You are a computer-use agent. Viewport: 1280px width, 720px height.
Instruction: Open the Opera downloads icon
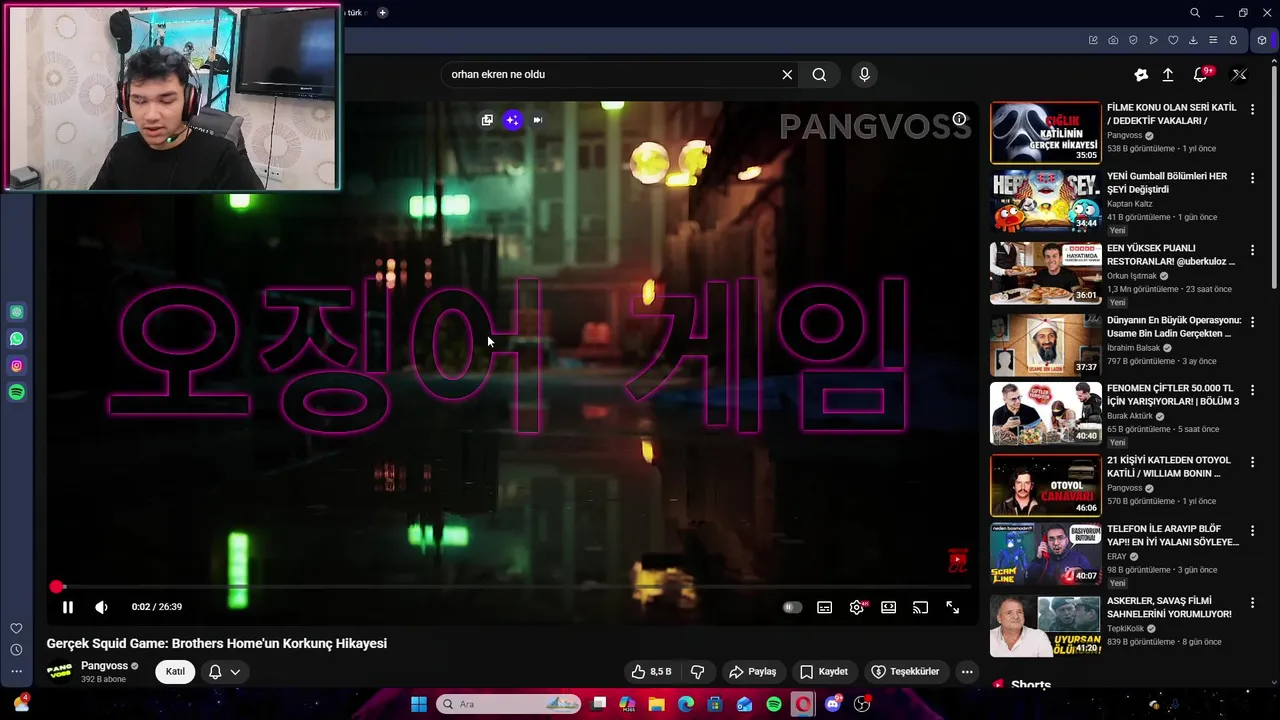click(1193, 40)
